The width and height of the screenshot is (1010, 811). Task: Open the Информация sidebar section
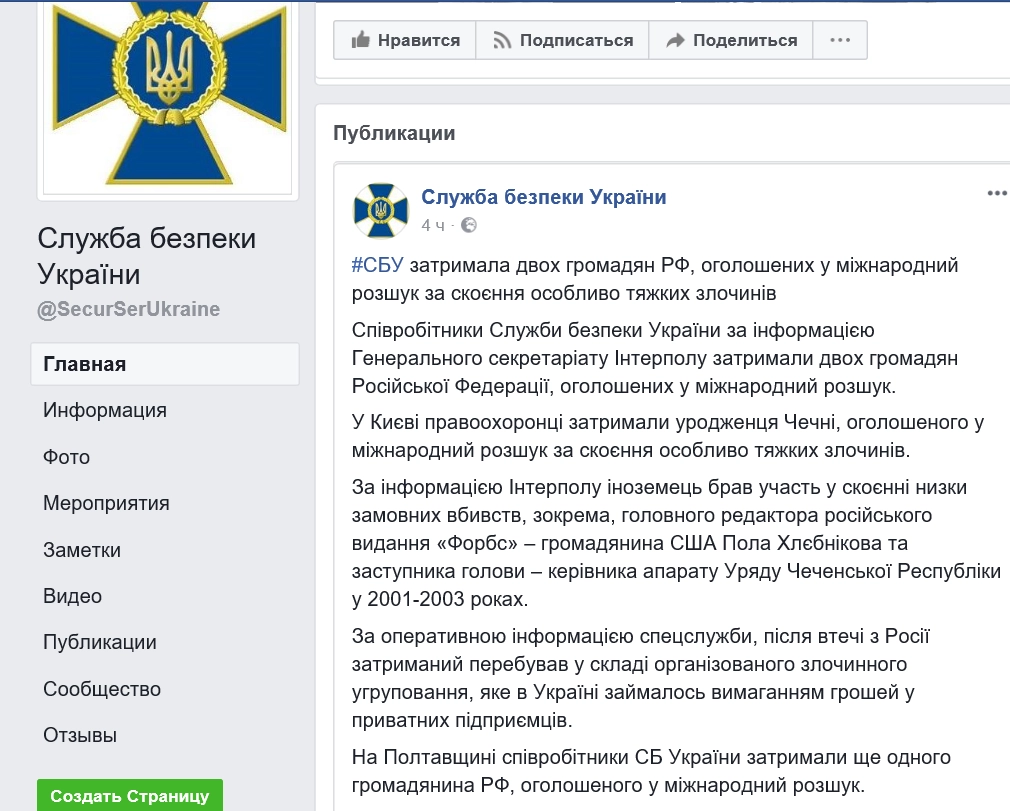[x=105, y=410]
